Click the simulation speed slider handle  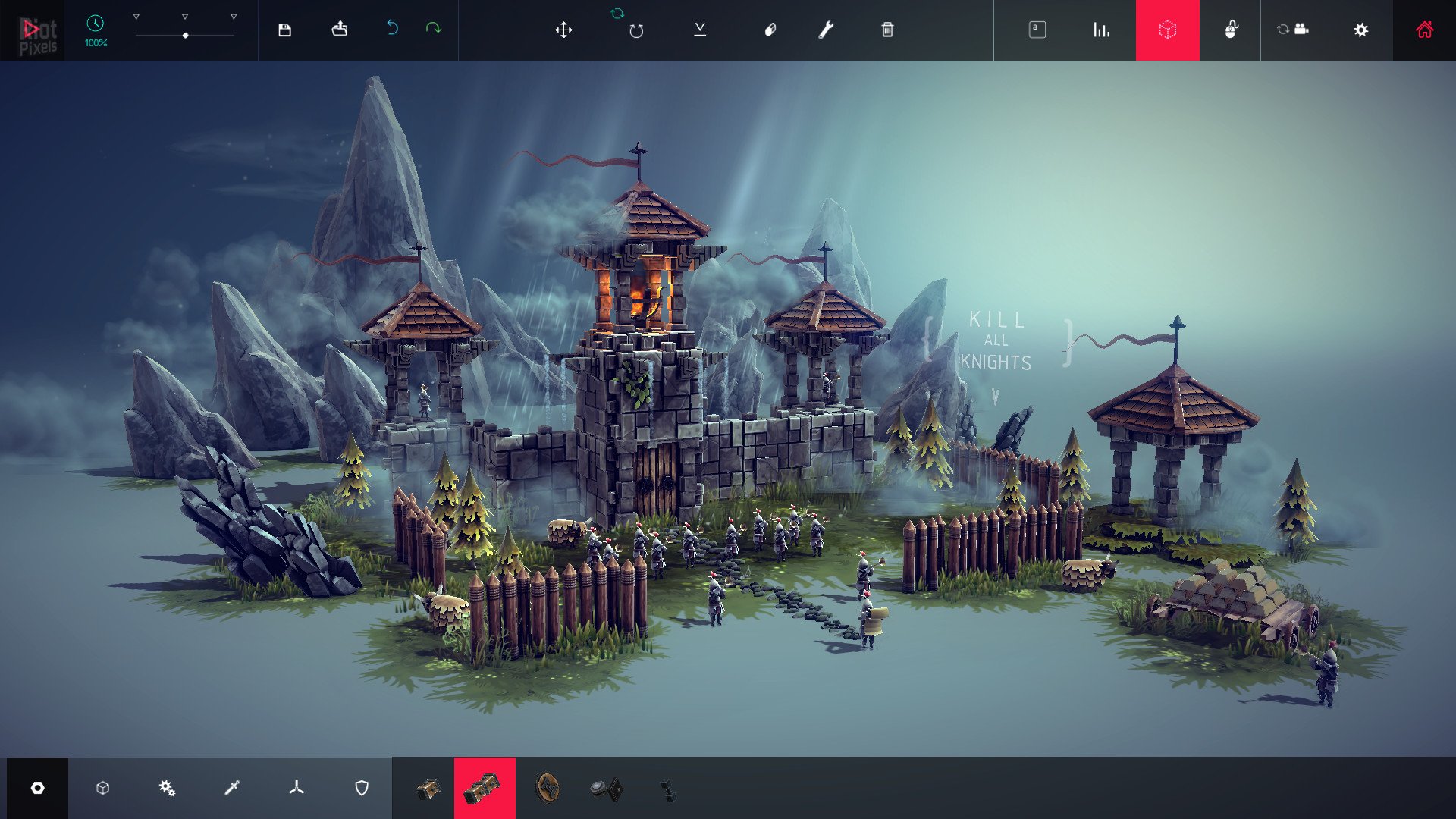185,34
